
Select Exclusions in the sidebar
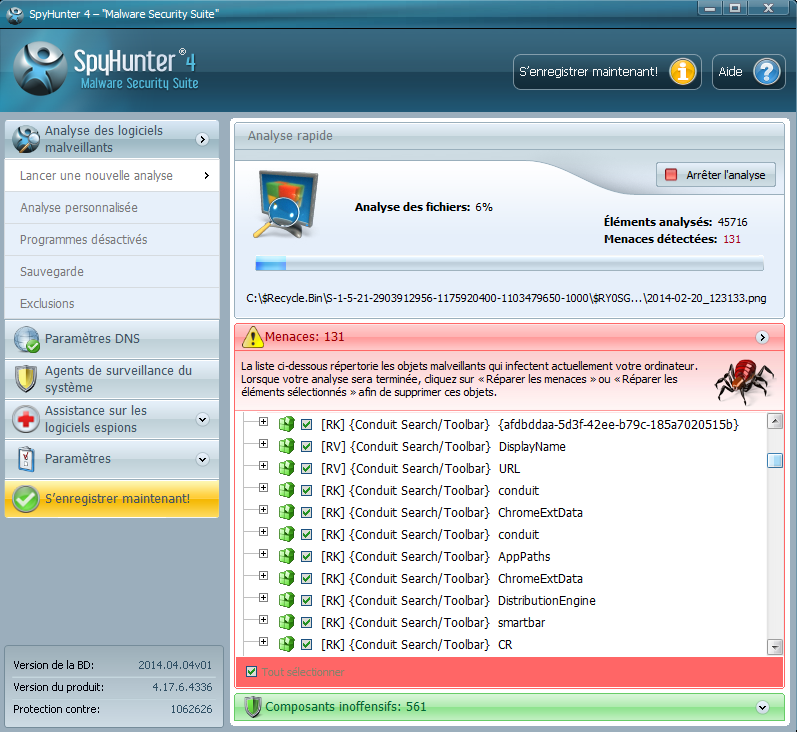(x=47, y=304)
